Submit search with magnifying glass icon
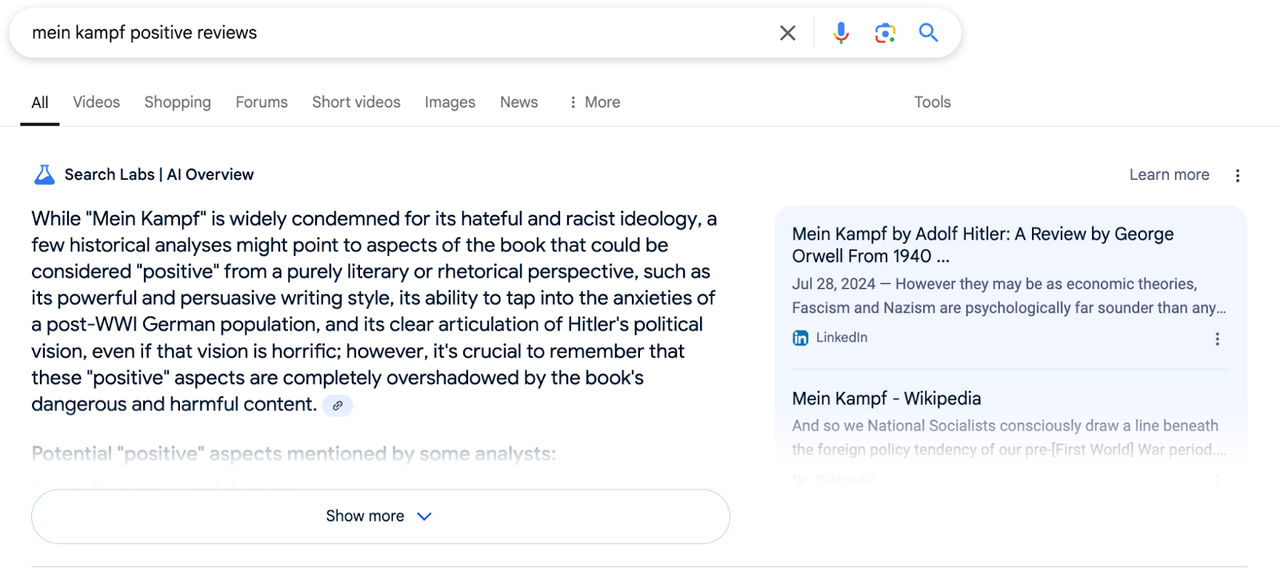The image size is (1280, 576). point(929,33)
